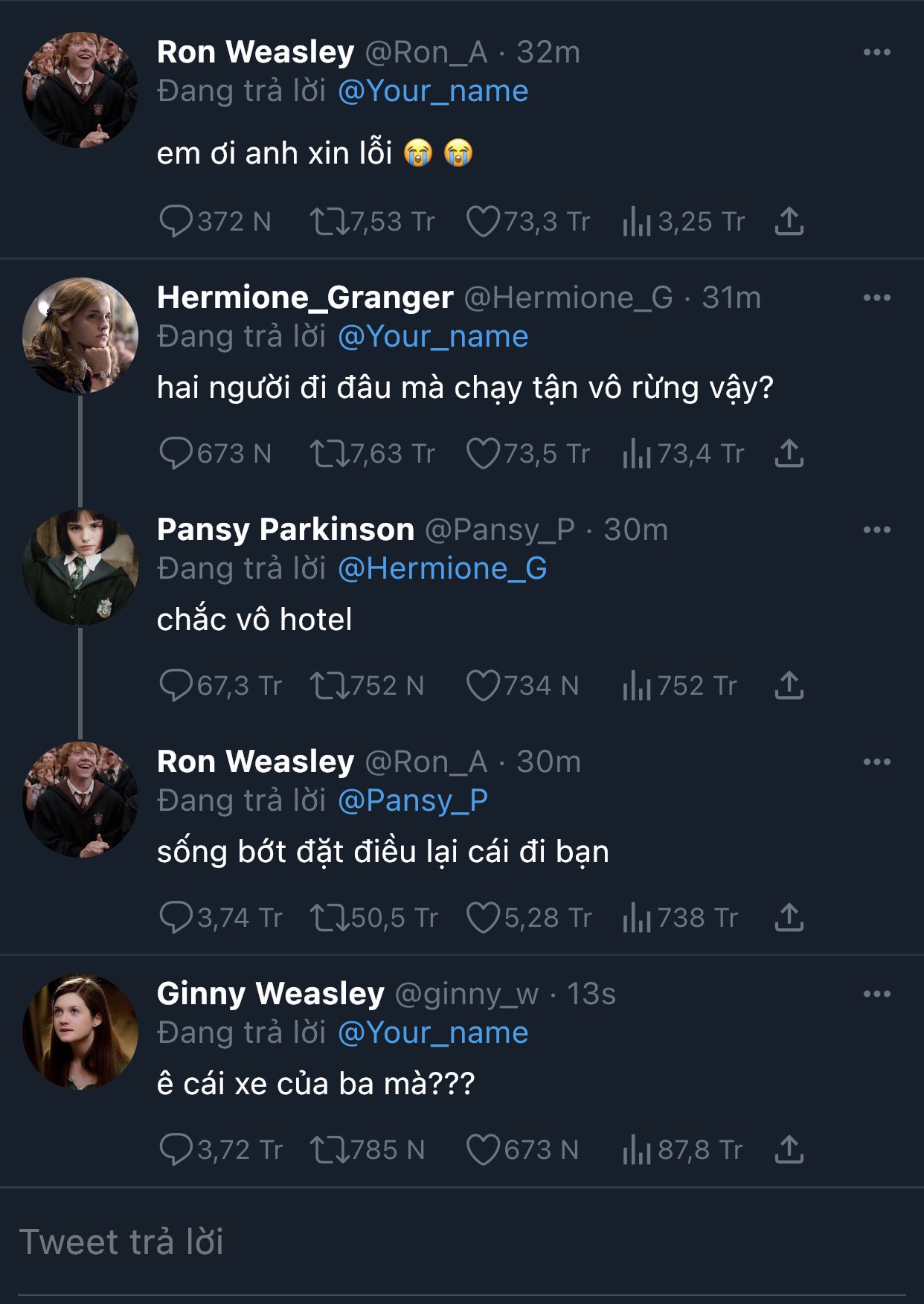Like Ron Weasley's crying apology tweet
Viewport: 924px width, 1304px height.
[x=484, y=222]
